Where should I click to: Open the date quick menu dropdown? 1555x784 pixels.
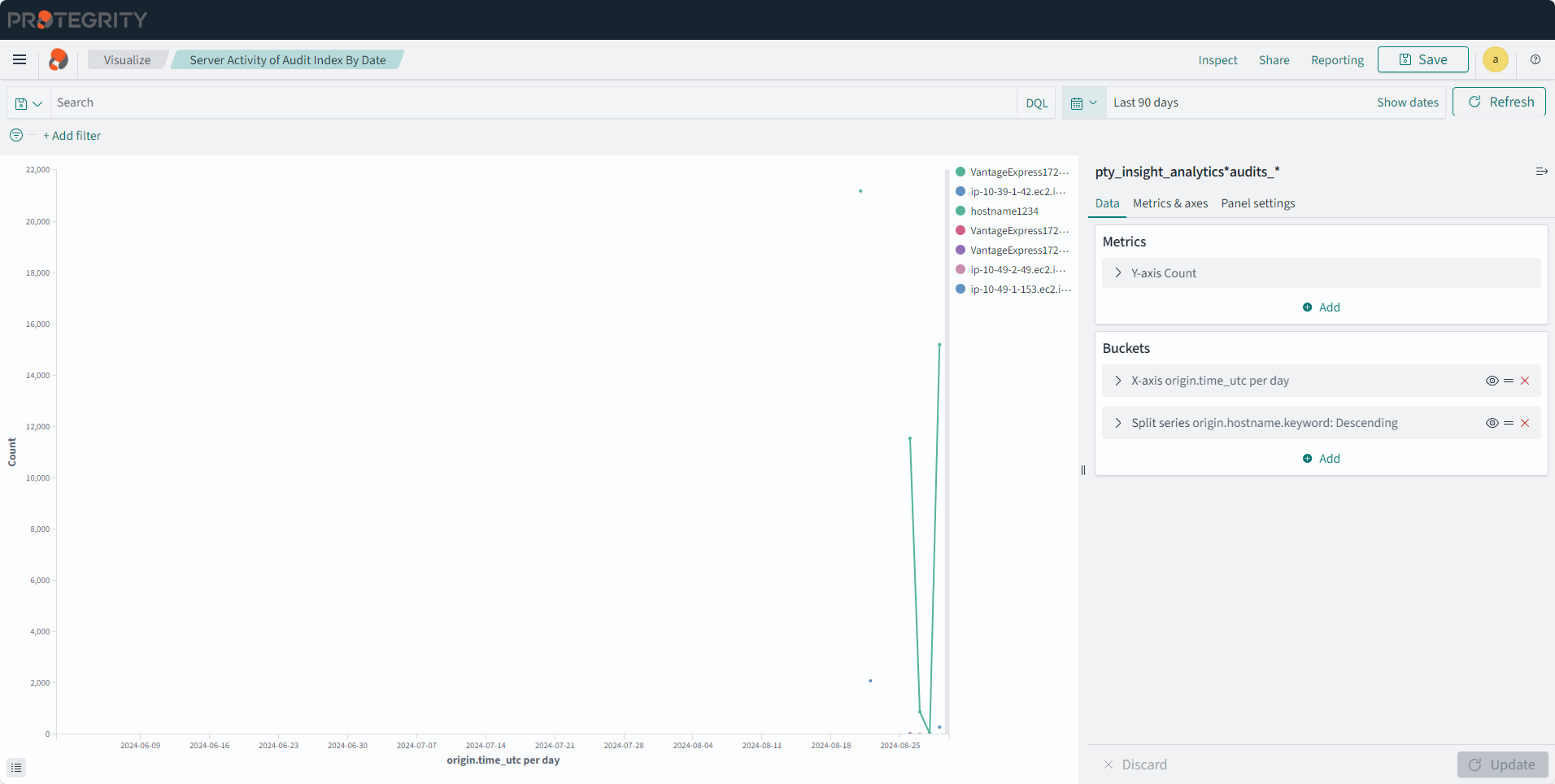[x=1084, y=103]
